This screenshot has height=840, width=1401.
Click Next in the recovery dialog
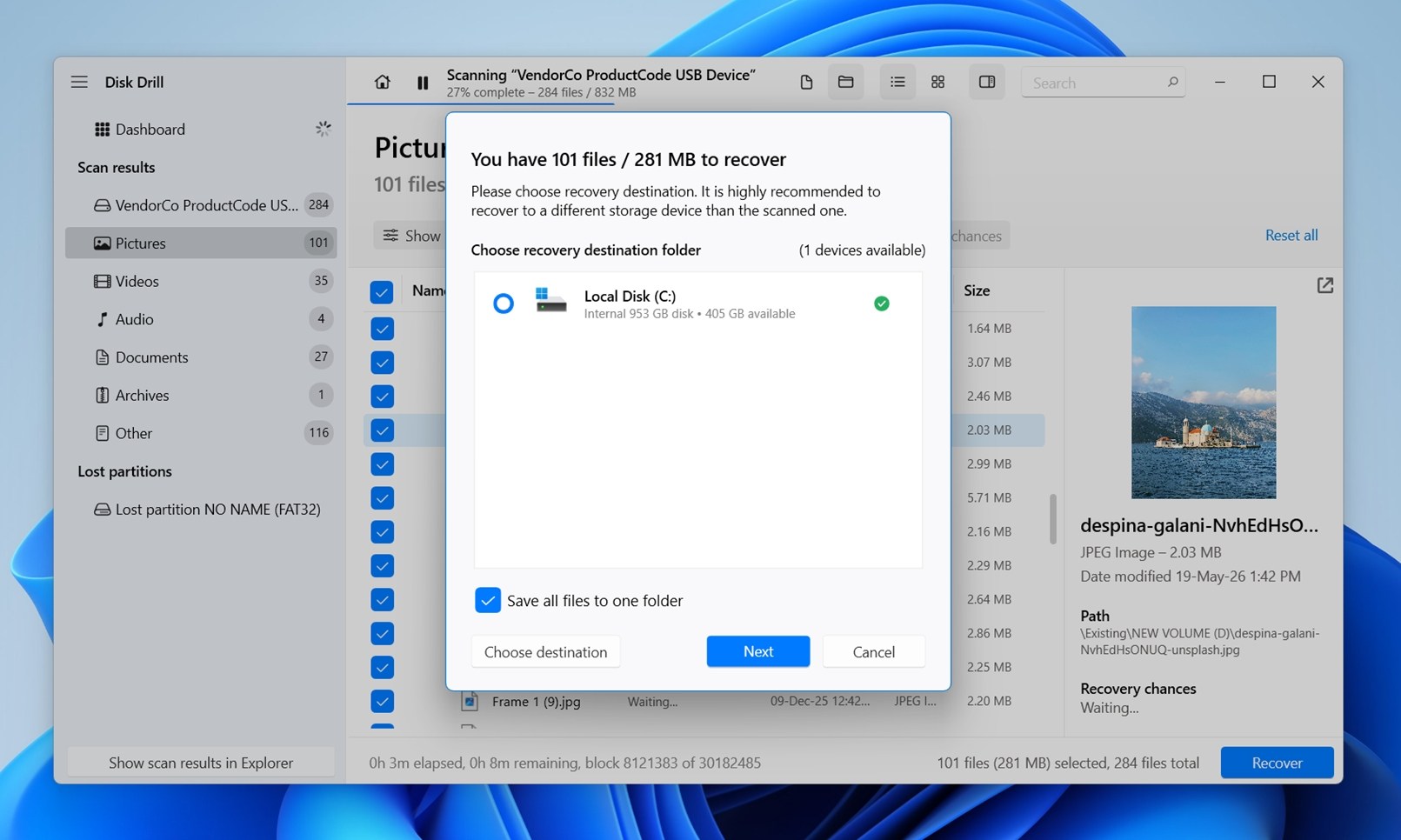pos(758,651)
